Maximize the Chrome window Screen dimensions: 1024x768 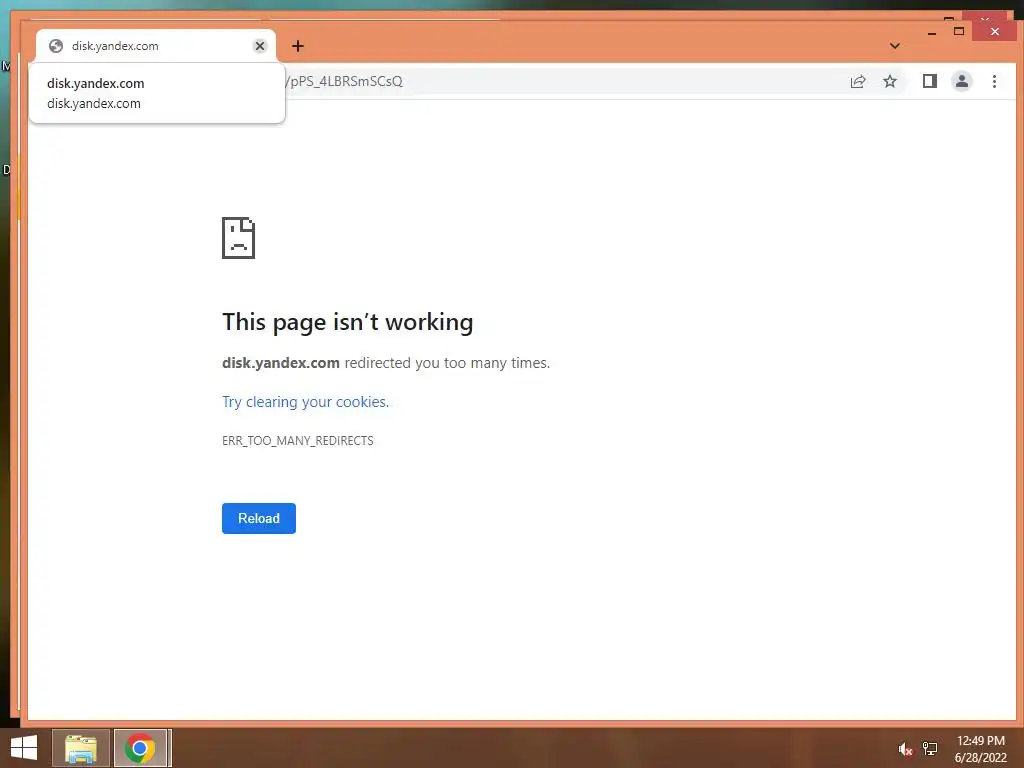[x=959, y=31]
